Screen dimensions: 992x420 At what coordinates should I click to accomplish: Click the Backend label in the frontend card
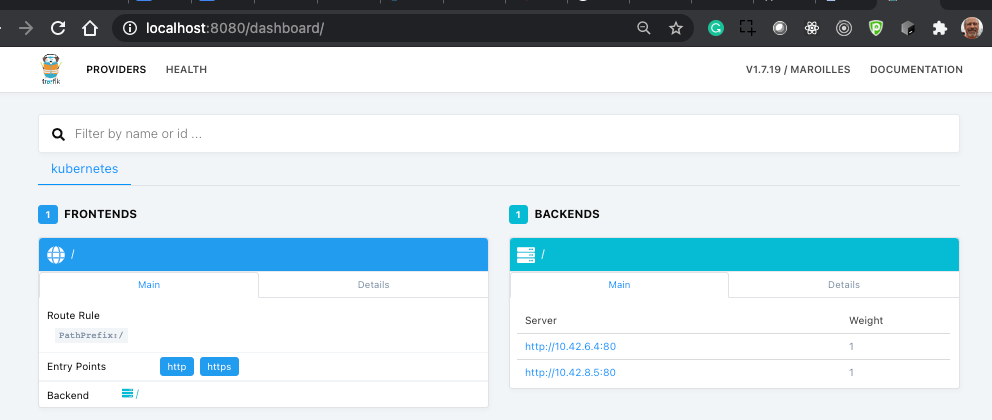[x=68, y=395]
